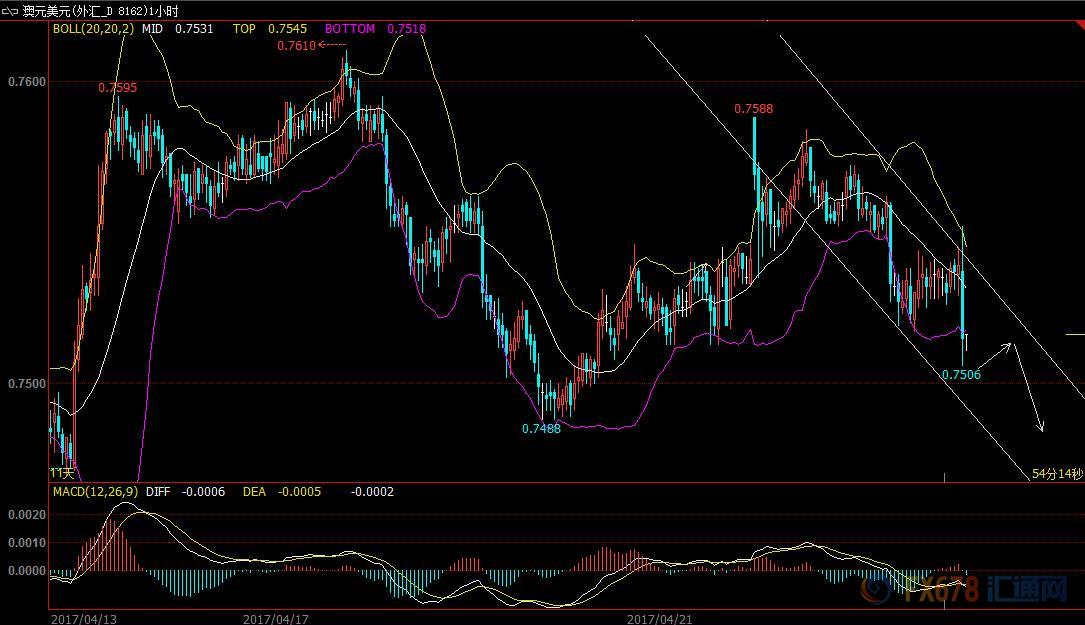Click the 54分14秒 countdown timer

(x=1057, y=472)
